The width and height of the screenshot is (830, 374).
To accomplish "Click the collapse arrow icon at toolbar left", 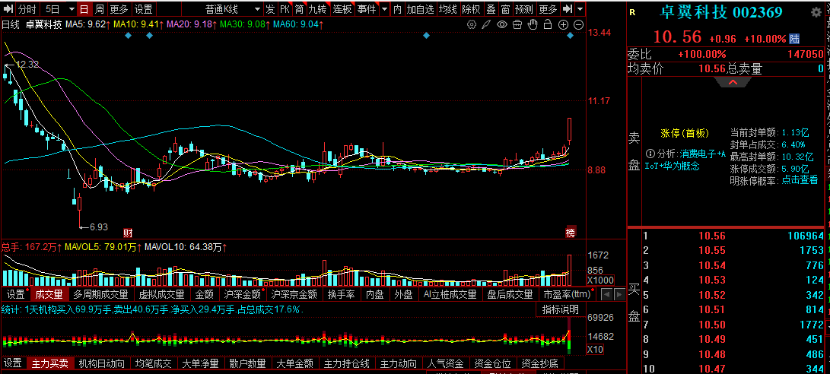I will (x=8, y=9).
